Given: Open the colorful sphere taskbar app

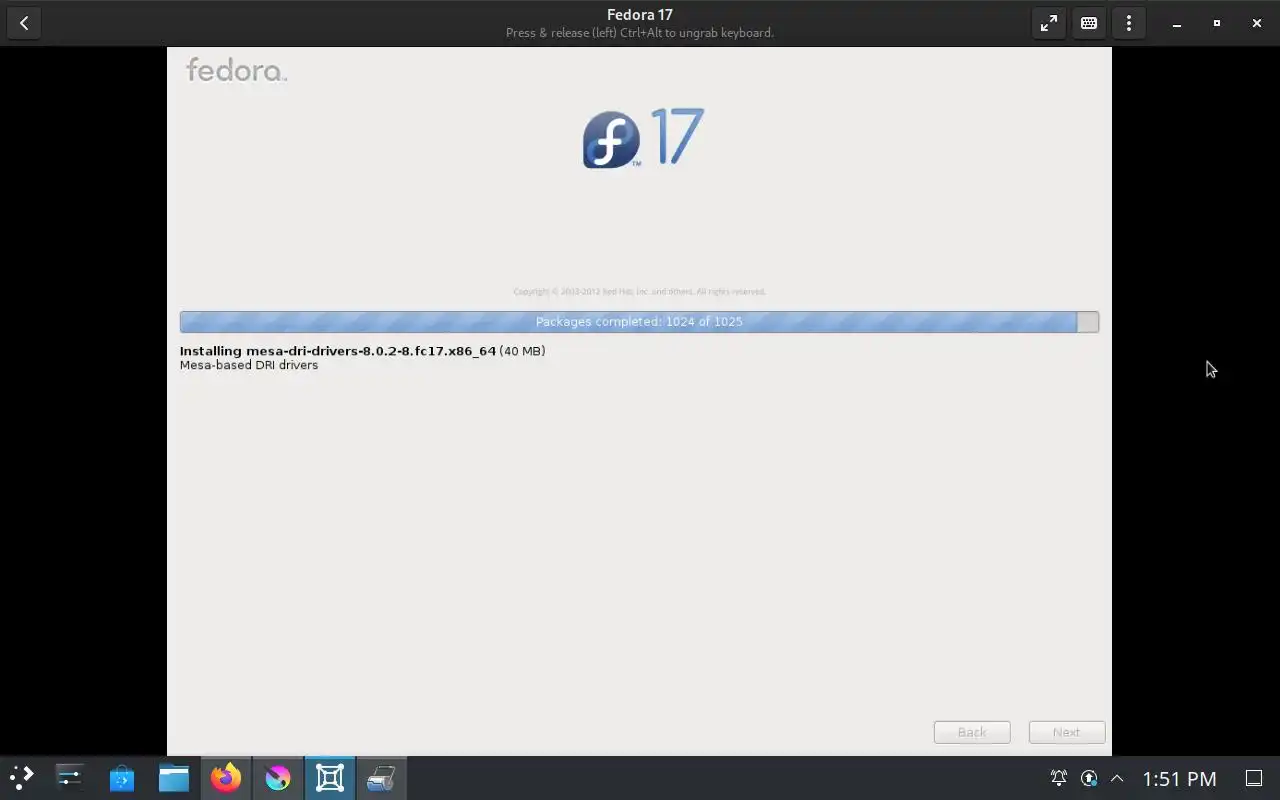Looking at the screenshot, I should click(x=278, y=778).
